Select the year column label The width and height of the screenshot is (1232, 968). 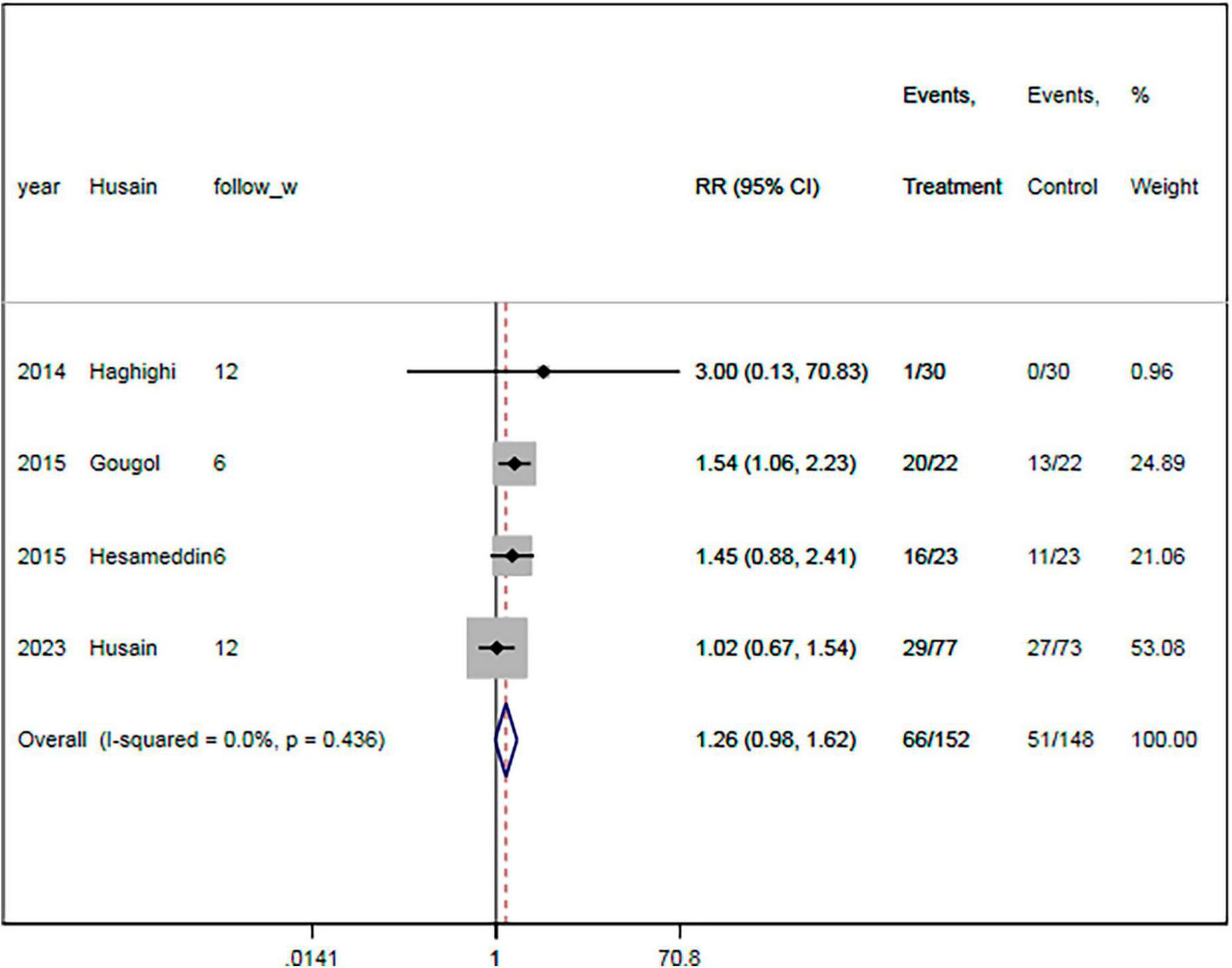point(38,186)
